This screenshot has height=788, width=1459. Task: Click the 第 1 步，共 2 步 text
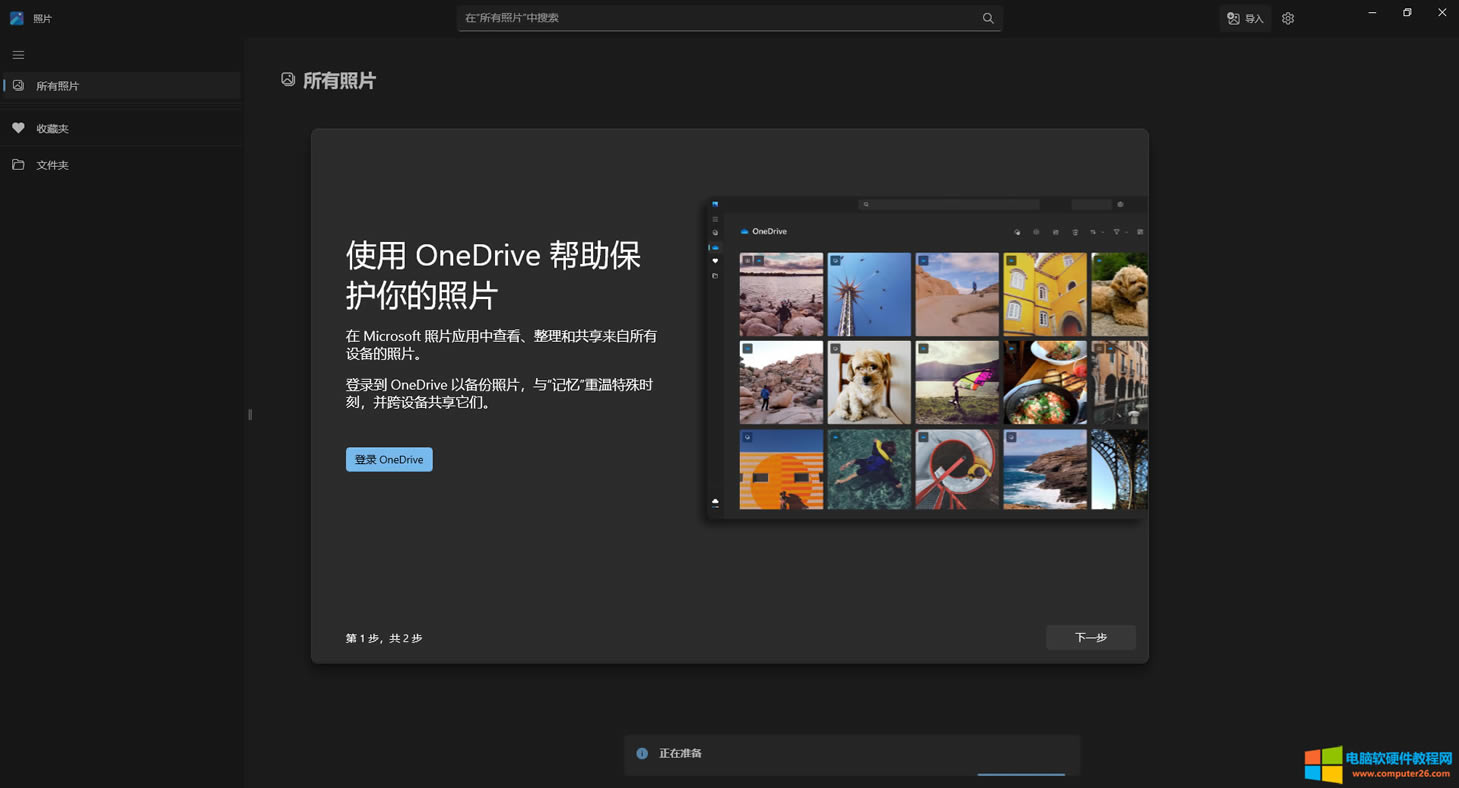point(384,638)
